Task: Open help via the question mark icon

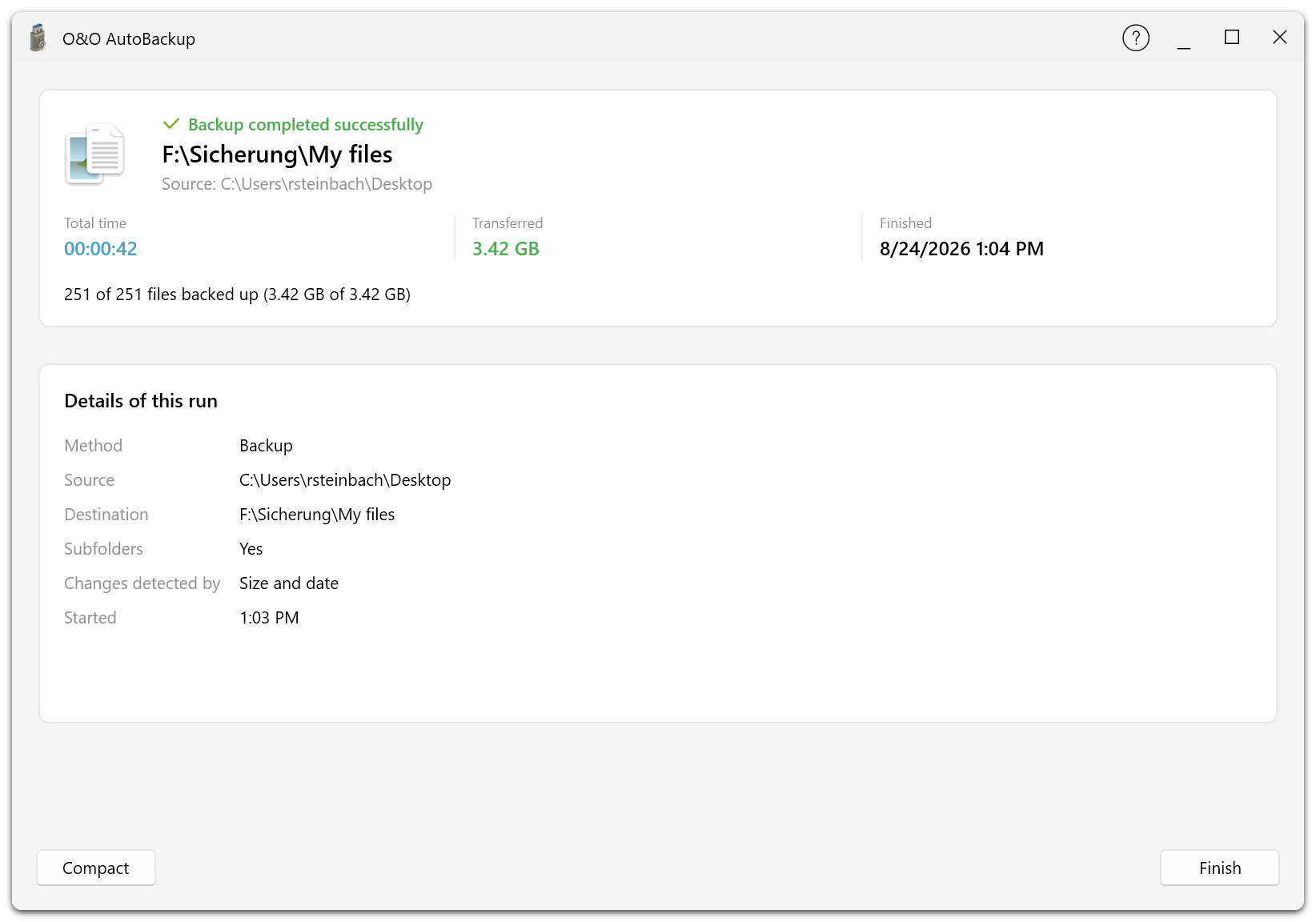Action: click(1135, 38)
